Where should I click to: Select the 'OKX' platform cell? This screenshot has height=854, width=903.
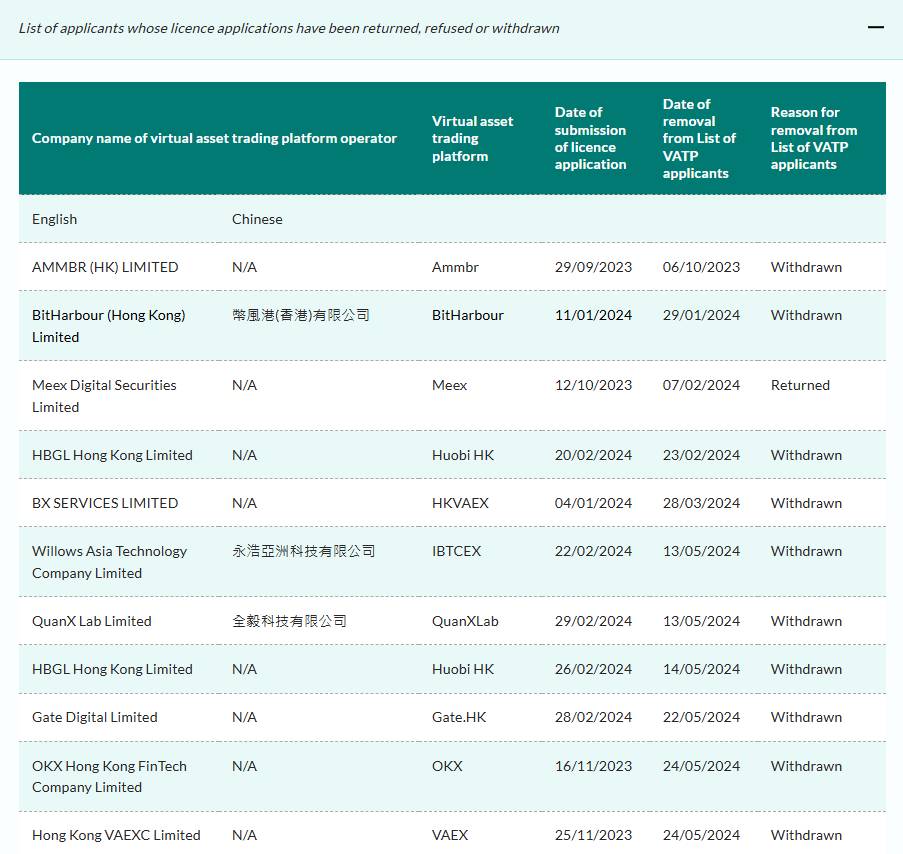tap(447, 766)
